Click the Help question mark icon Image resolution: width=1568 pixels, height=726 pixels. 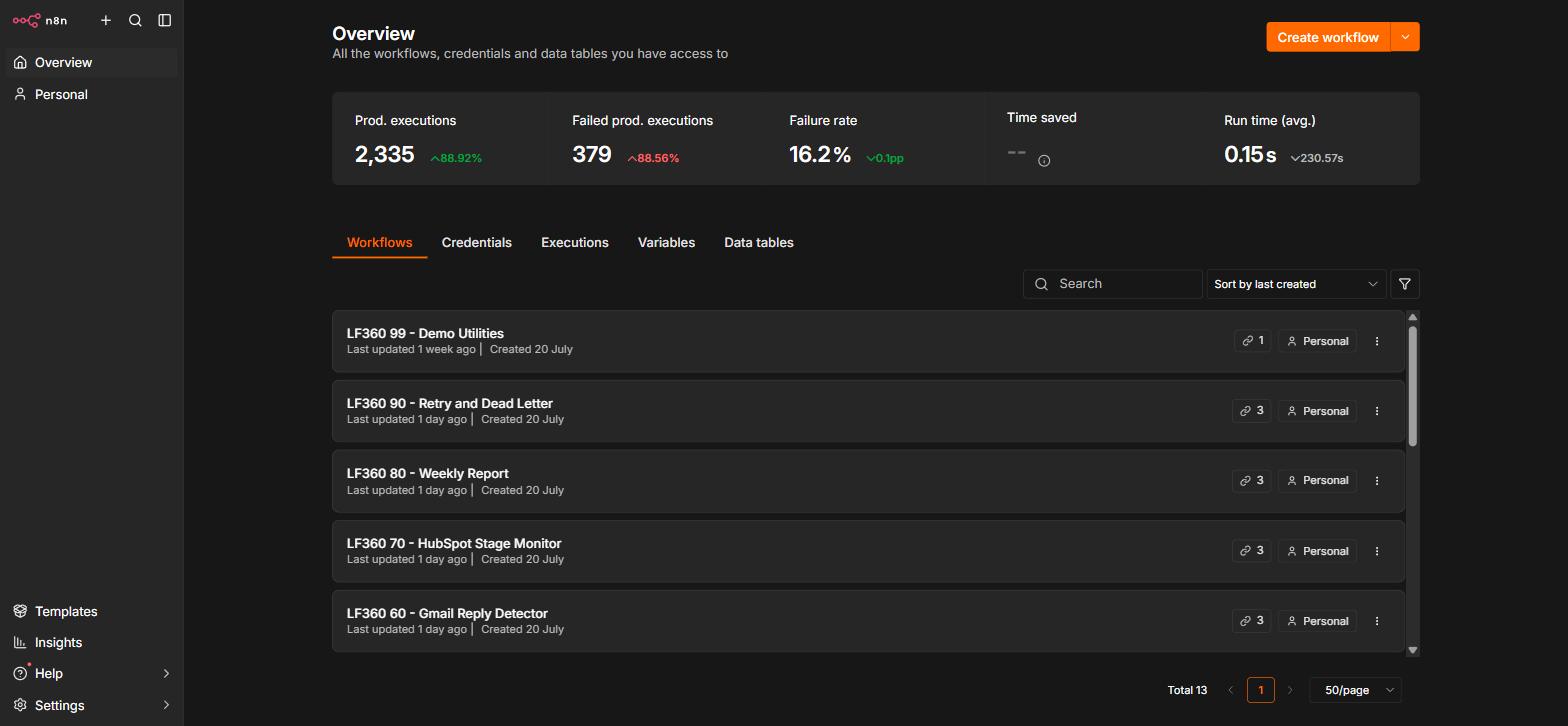click(20, 674)
